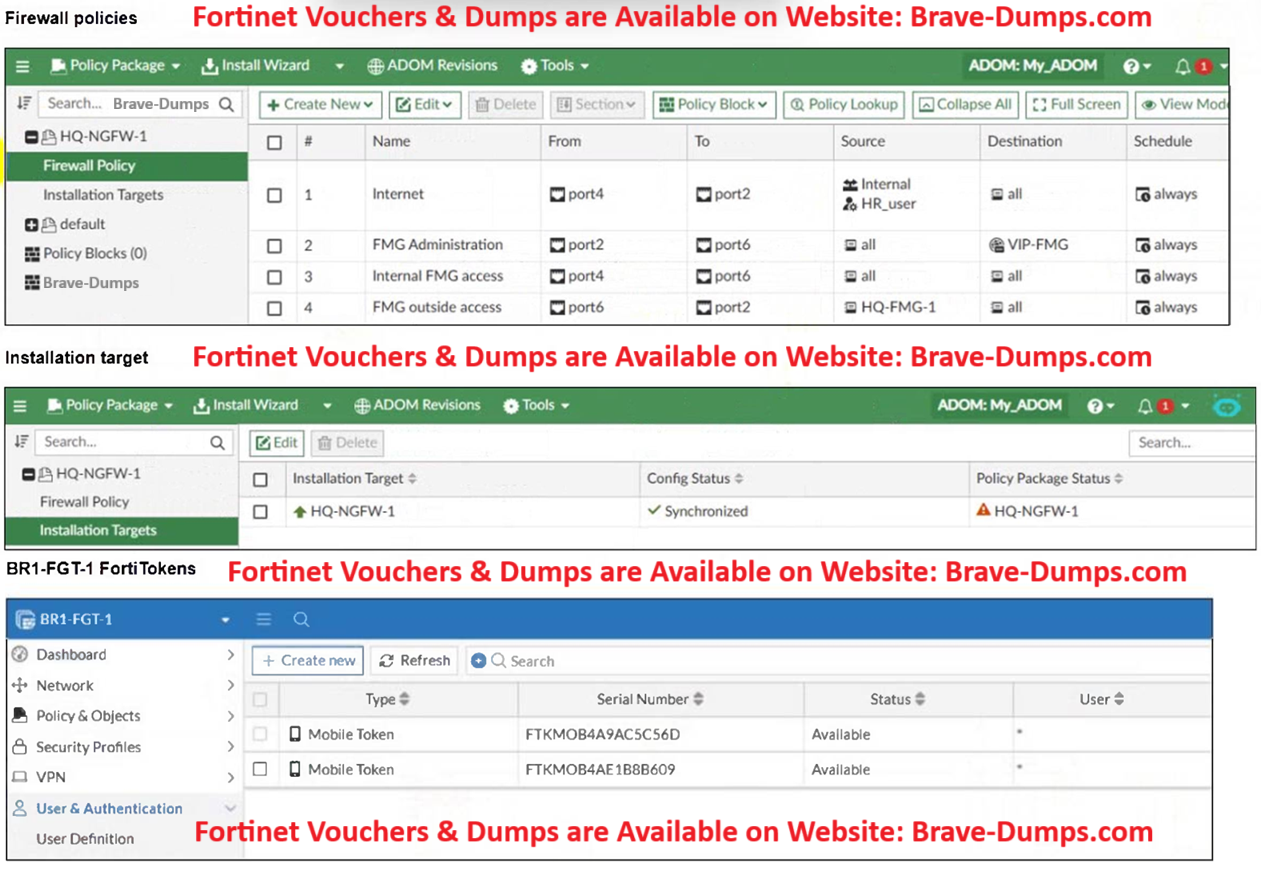
Task: Check the box next to the HQ-NGFW-1 installation target
Action: click(261, 512)
